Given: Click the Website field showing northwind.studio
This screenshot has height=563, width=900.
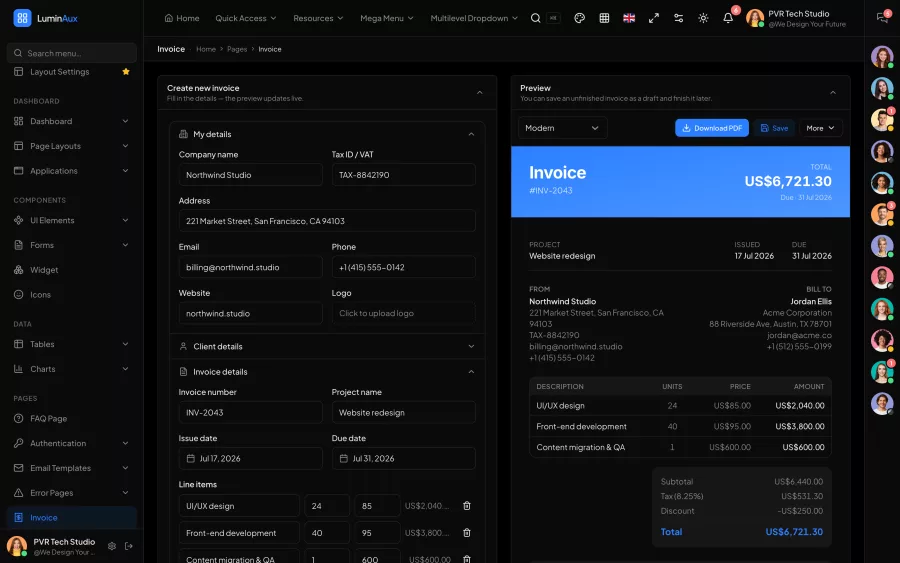Looking at the screenshot, I should (x=250, y=313).
